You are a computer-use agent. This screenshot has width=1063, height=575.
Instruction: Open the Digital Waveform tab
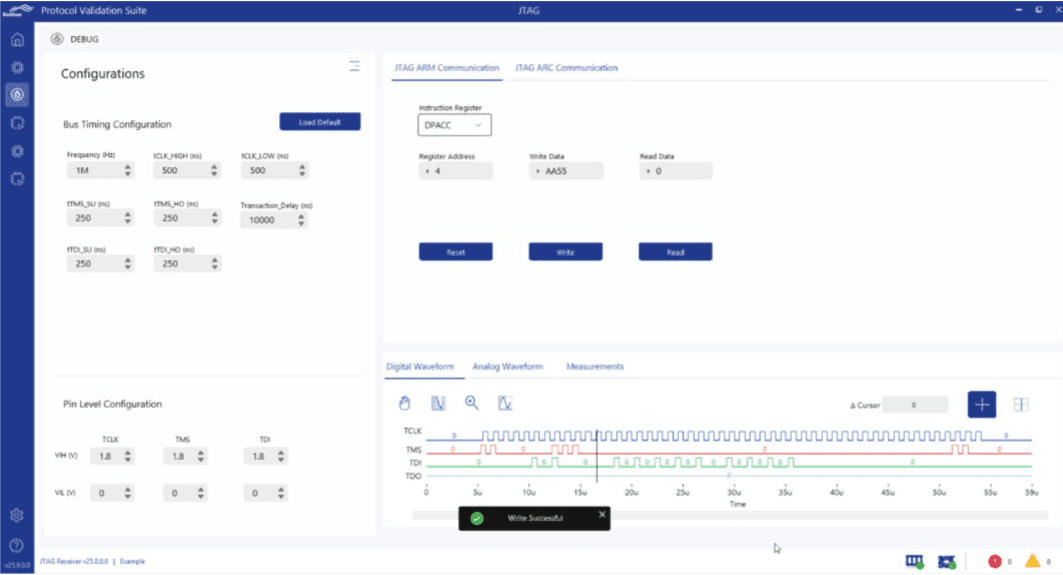[x=420, y=366]
